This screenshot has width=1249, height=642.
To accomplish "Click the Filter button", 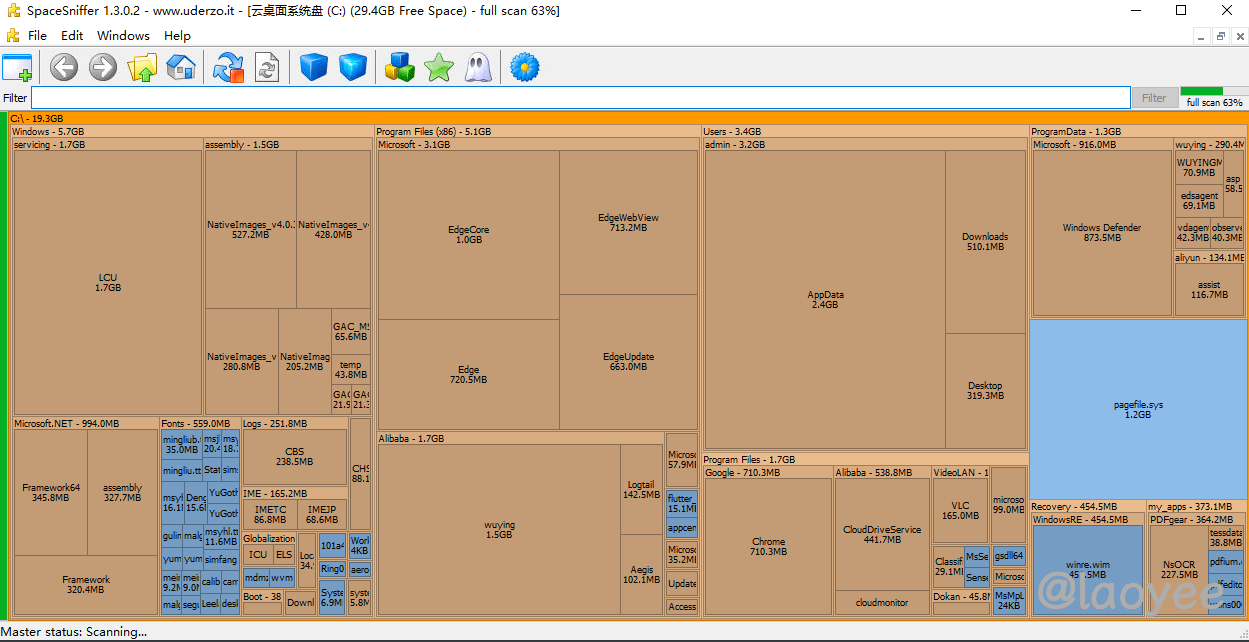I will click(1153, 98).
